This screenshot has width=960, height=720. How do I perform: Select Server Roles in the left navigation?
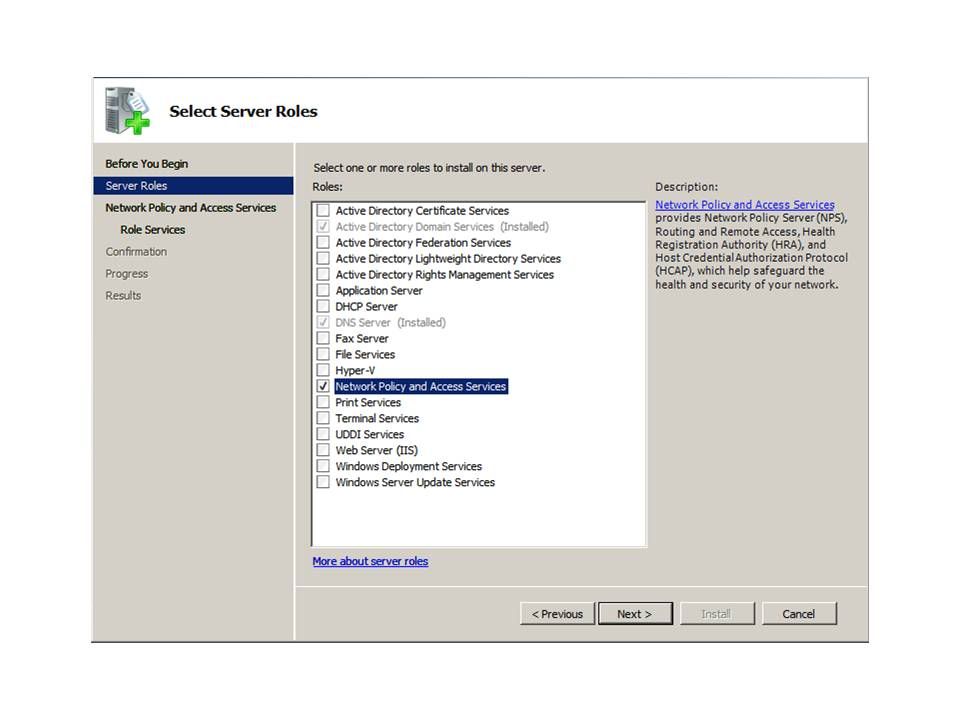(137, 186)
